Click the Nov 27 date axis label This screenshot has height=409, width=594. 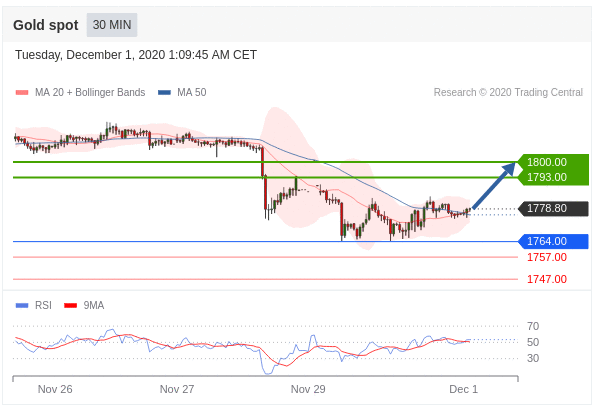177,389
